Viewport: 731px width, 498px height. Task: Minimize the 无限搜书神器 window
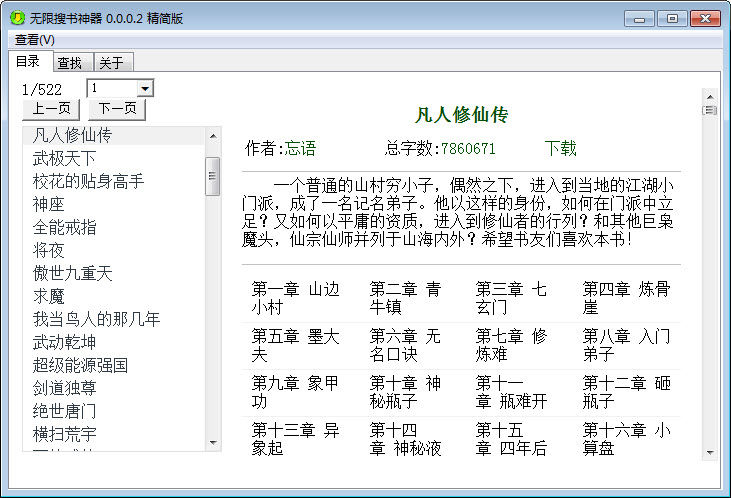(639, 19)
